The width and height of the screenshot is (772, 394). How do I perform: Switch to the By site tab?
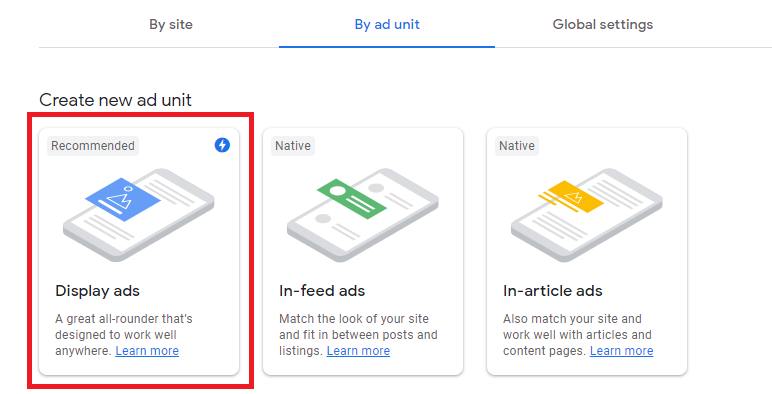click(171, 25)
